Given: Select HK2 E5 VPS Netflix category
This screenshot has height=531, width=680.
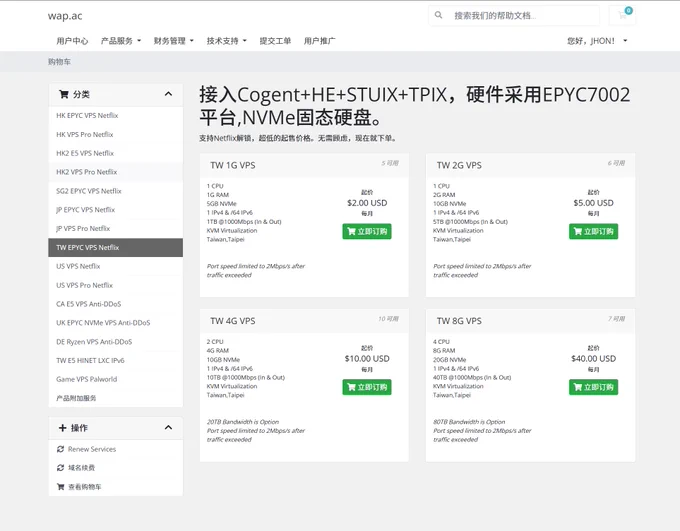Looking at the screenshot, I should coord(115,153).
